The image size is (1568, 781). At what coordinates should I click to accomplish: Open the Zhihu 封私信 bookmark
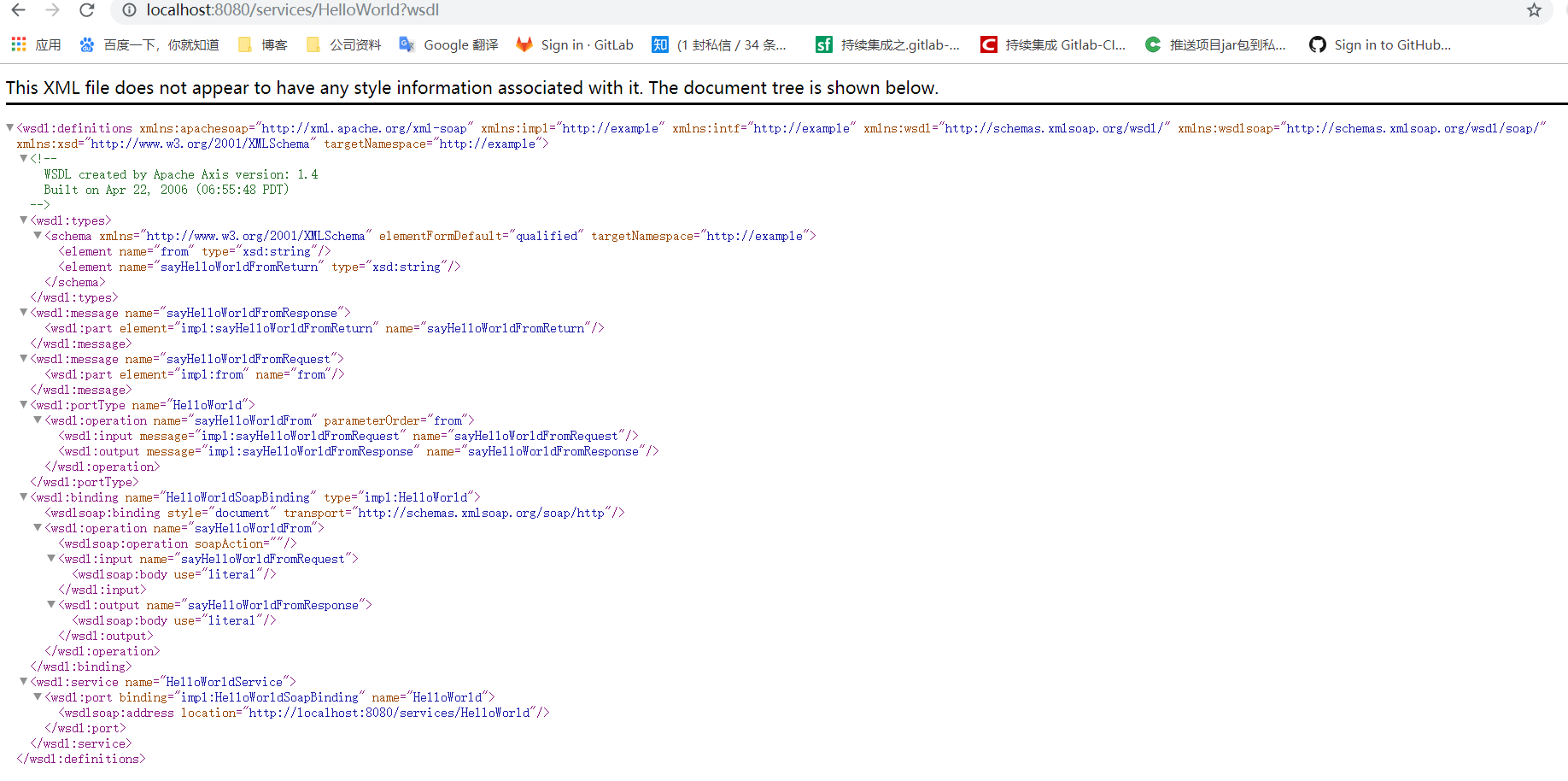coord(719,44)
